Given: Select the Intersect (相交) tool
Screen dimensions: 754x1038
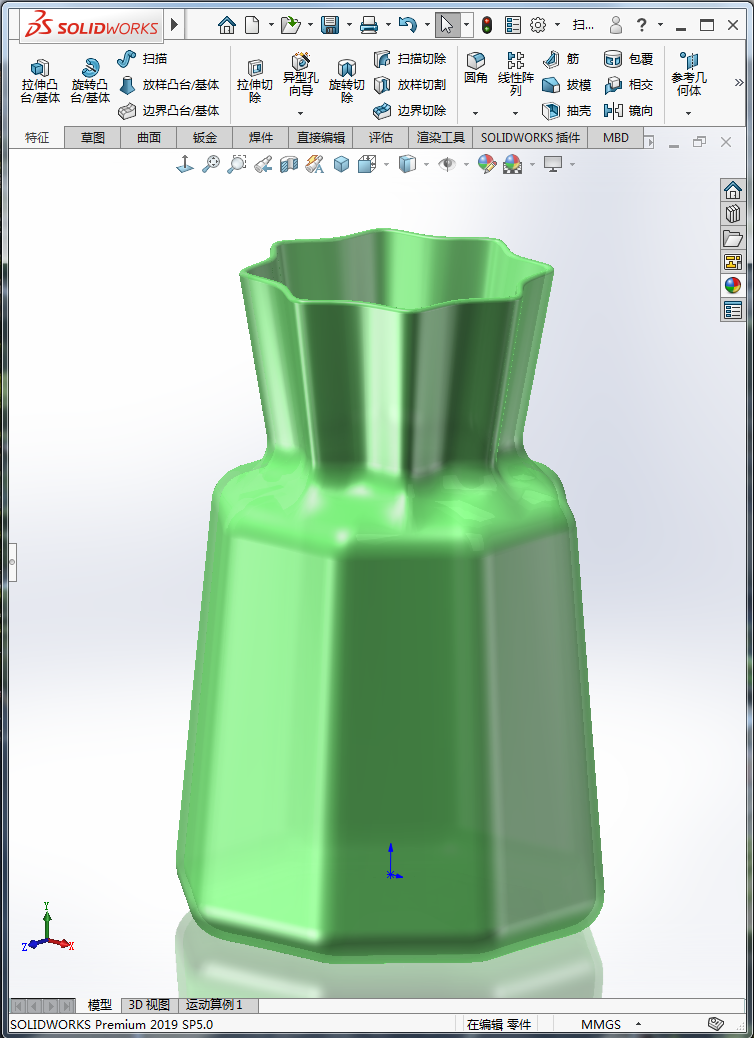Looking at the screenshot, I should pos(628,85).
